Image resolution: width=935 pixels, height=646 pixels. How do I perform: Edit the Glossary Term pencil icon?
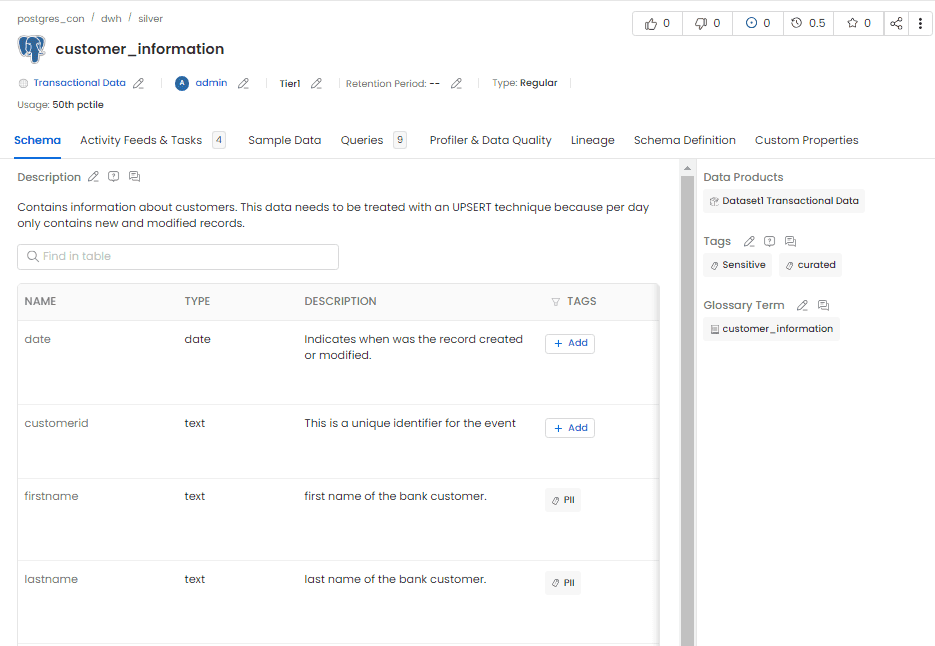point(803,305)
